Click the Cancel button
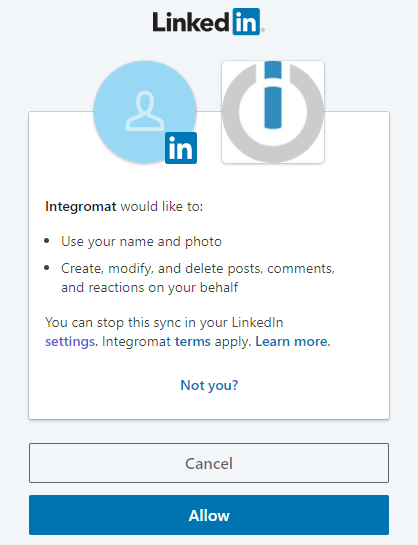 click(x=209, y=463)
